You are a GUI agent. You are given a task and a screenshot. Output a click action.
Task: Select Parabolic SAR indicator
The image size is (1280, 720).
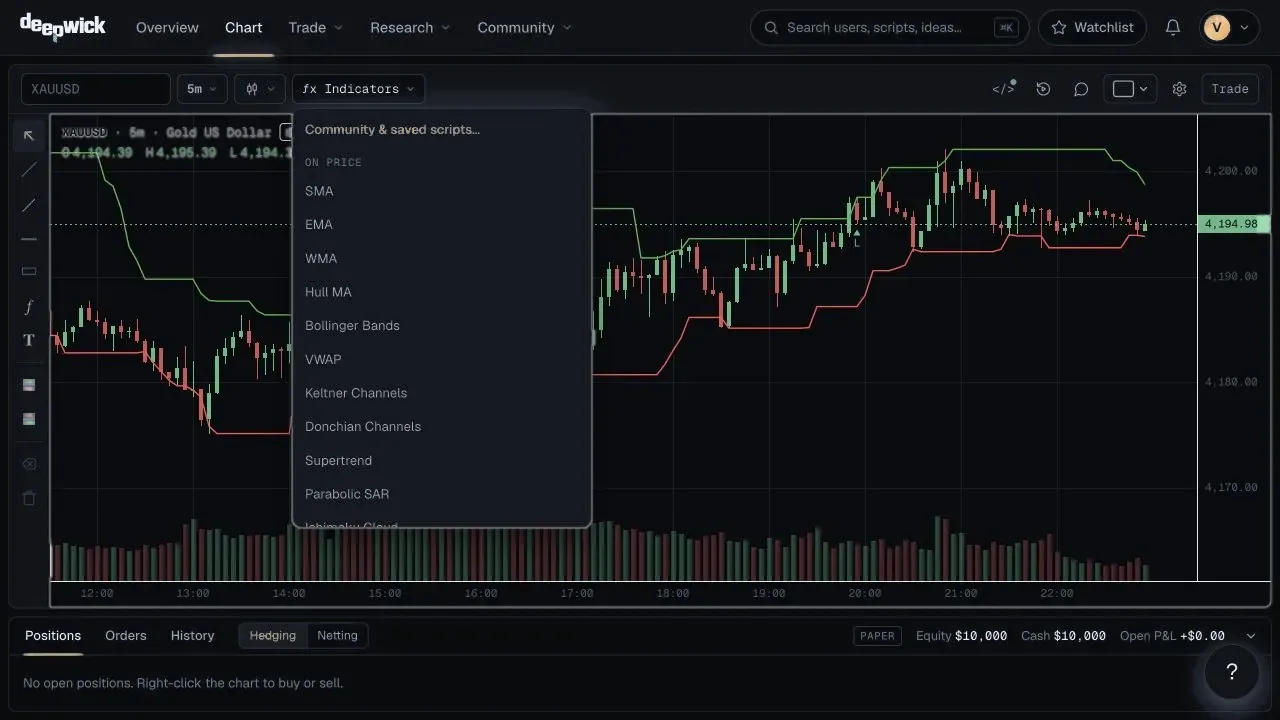pos(441,494)
